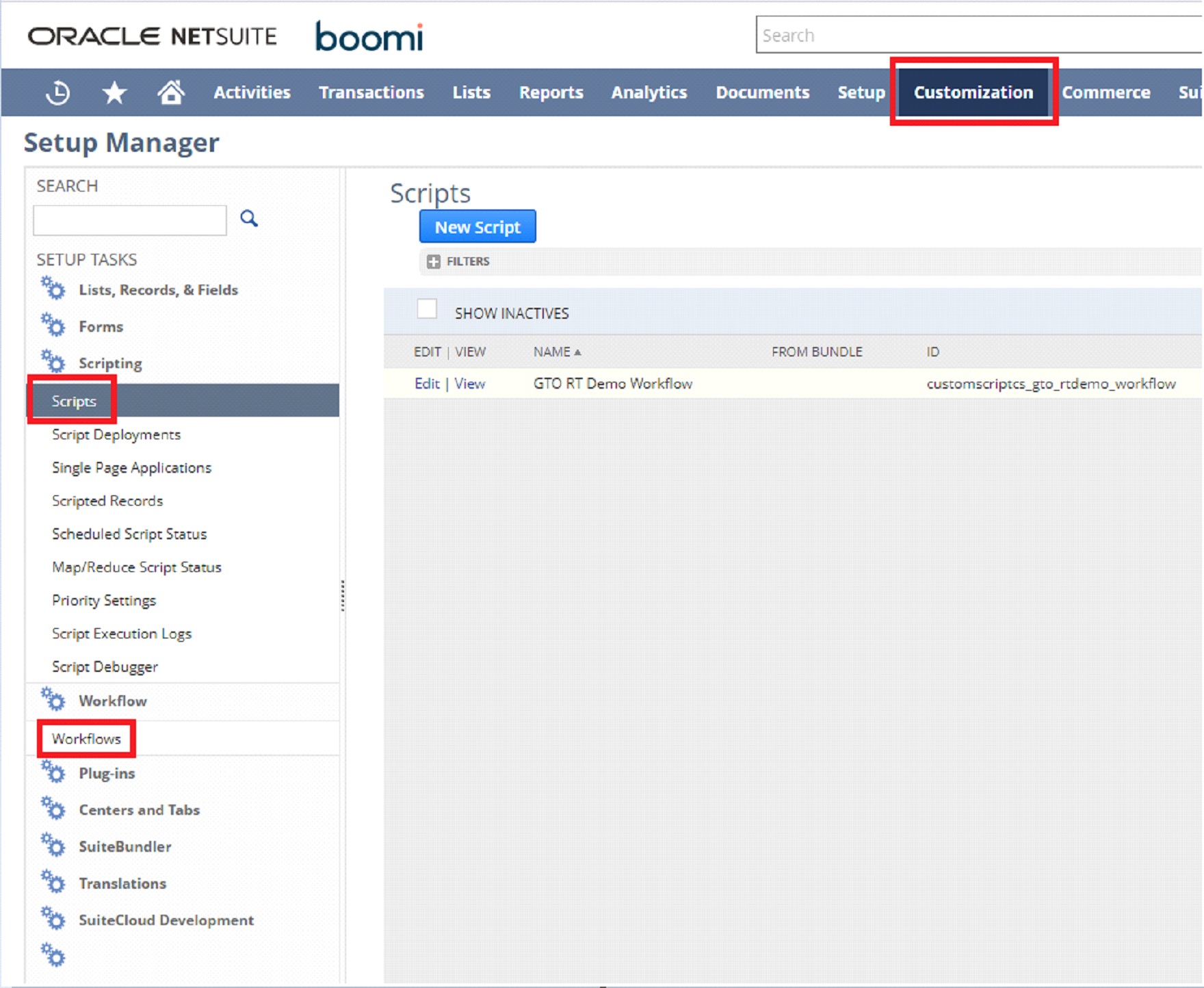Viewport: 1204px width, 988px height.
Task: Open the Customization menu
Action: (973, 92)
